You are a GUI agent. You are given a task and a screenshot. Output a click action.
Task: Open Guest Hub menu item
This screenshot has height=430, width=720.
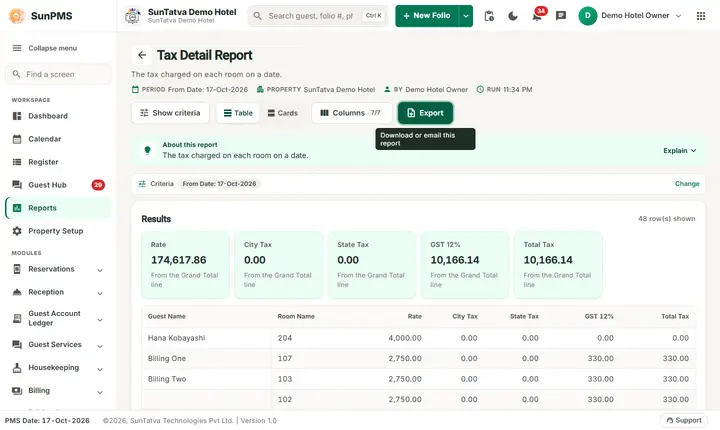[x=58, y=185]
